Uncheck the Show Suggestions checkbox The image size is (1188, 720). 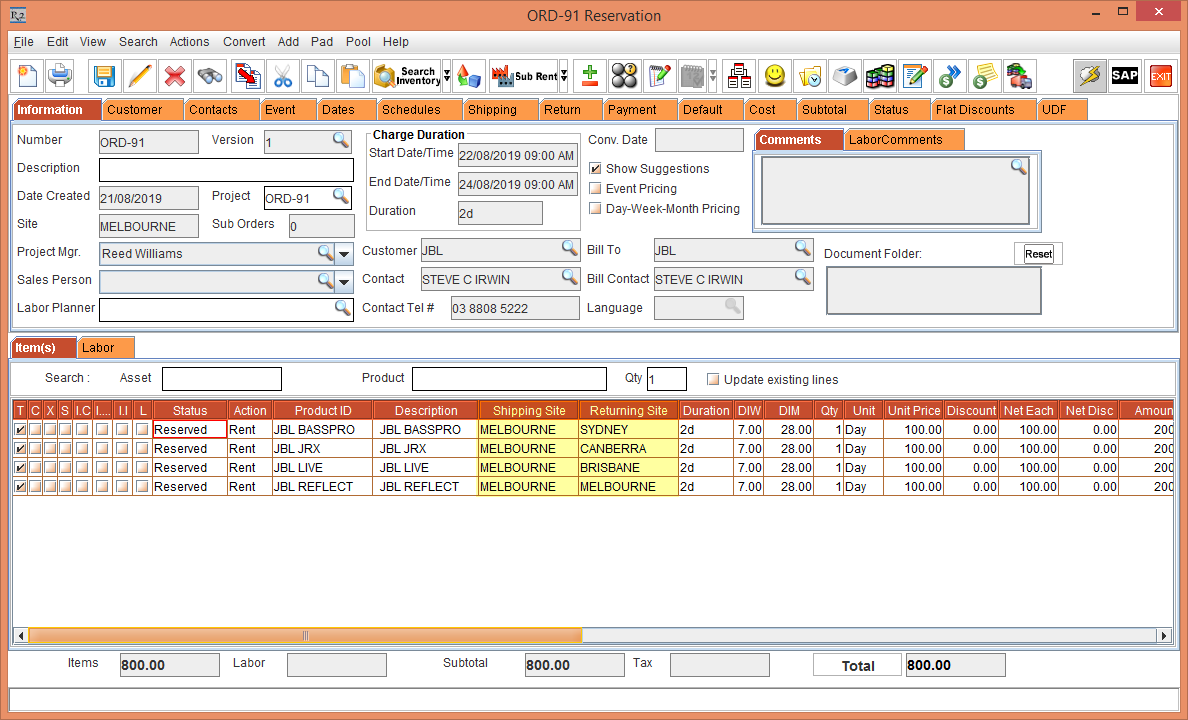(x=596, y=169)
